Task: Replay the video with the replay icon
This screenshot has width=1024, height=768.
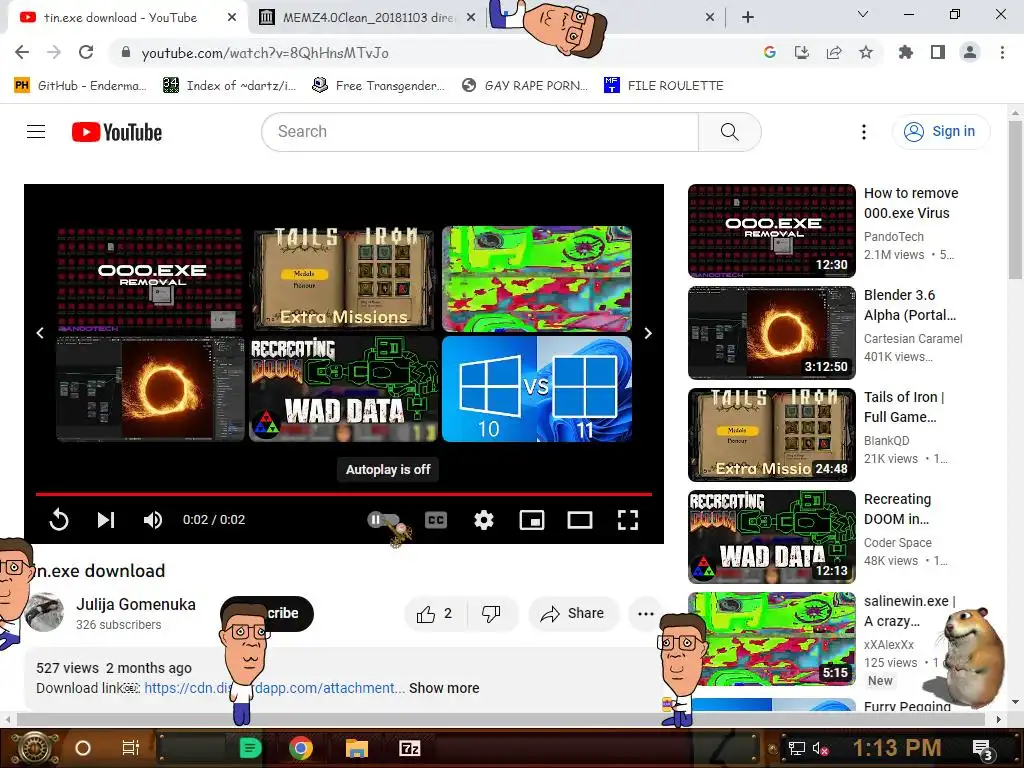Action: (x=59, y=520)
